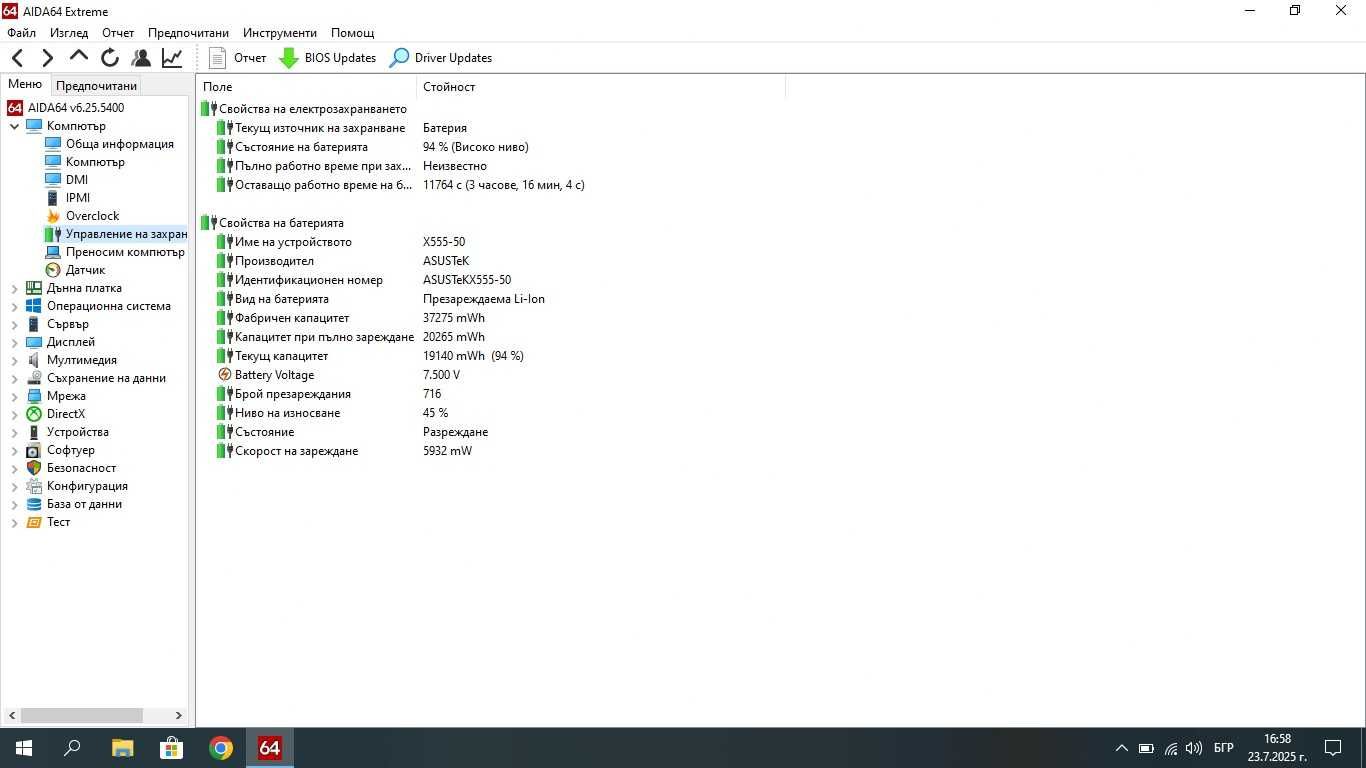Open the user profile toolbar icon

coord(141,58)
